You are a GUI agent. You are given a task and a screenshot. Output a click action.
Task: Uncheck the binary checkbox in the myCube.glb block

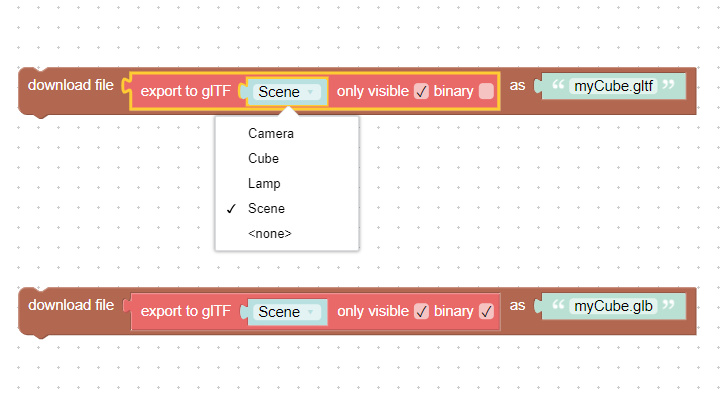[486, 311]
